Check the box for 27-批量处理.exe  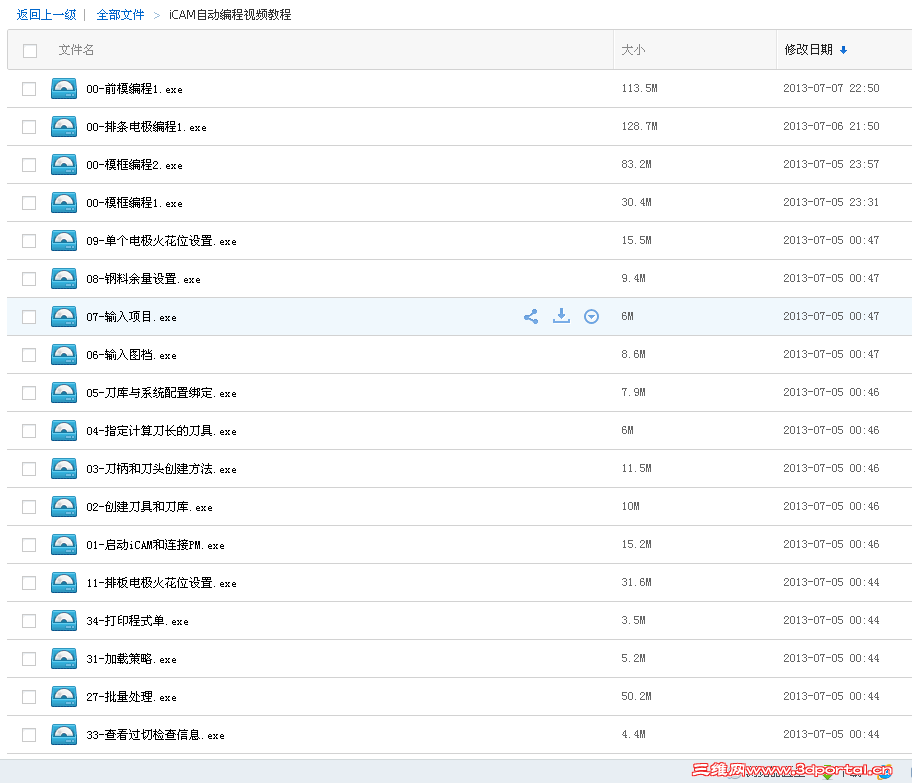tap(29, 697)
